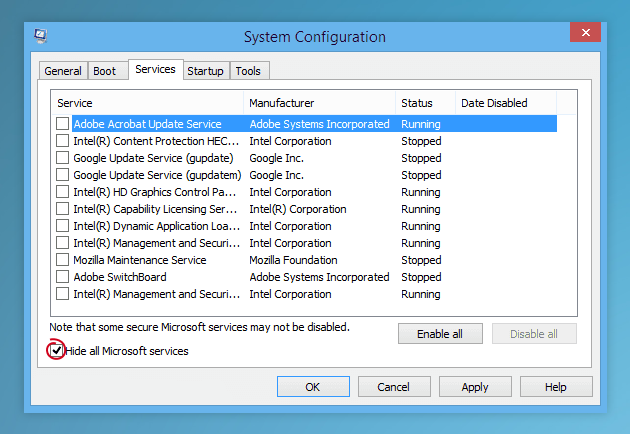Check the Adobe Acrobat Update Service box
Viewport: 630px width, 434px height.
(x=62, y=123)
